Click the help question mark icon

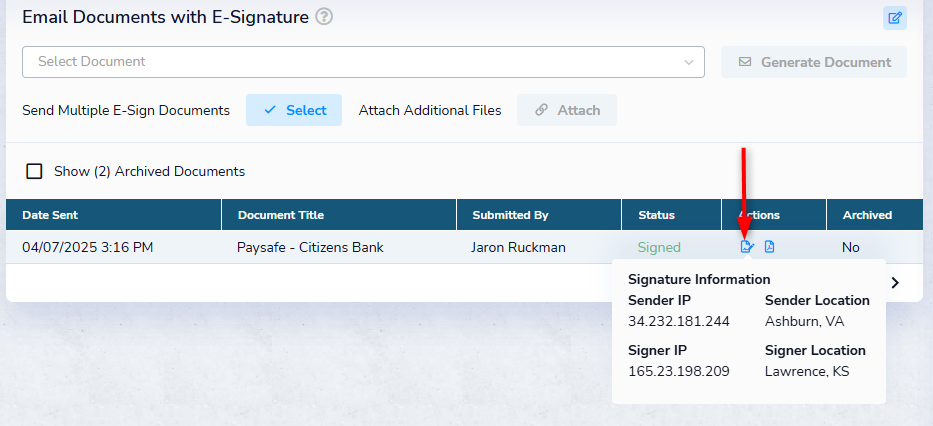point(323,17)
